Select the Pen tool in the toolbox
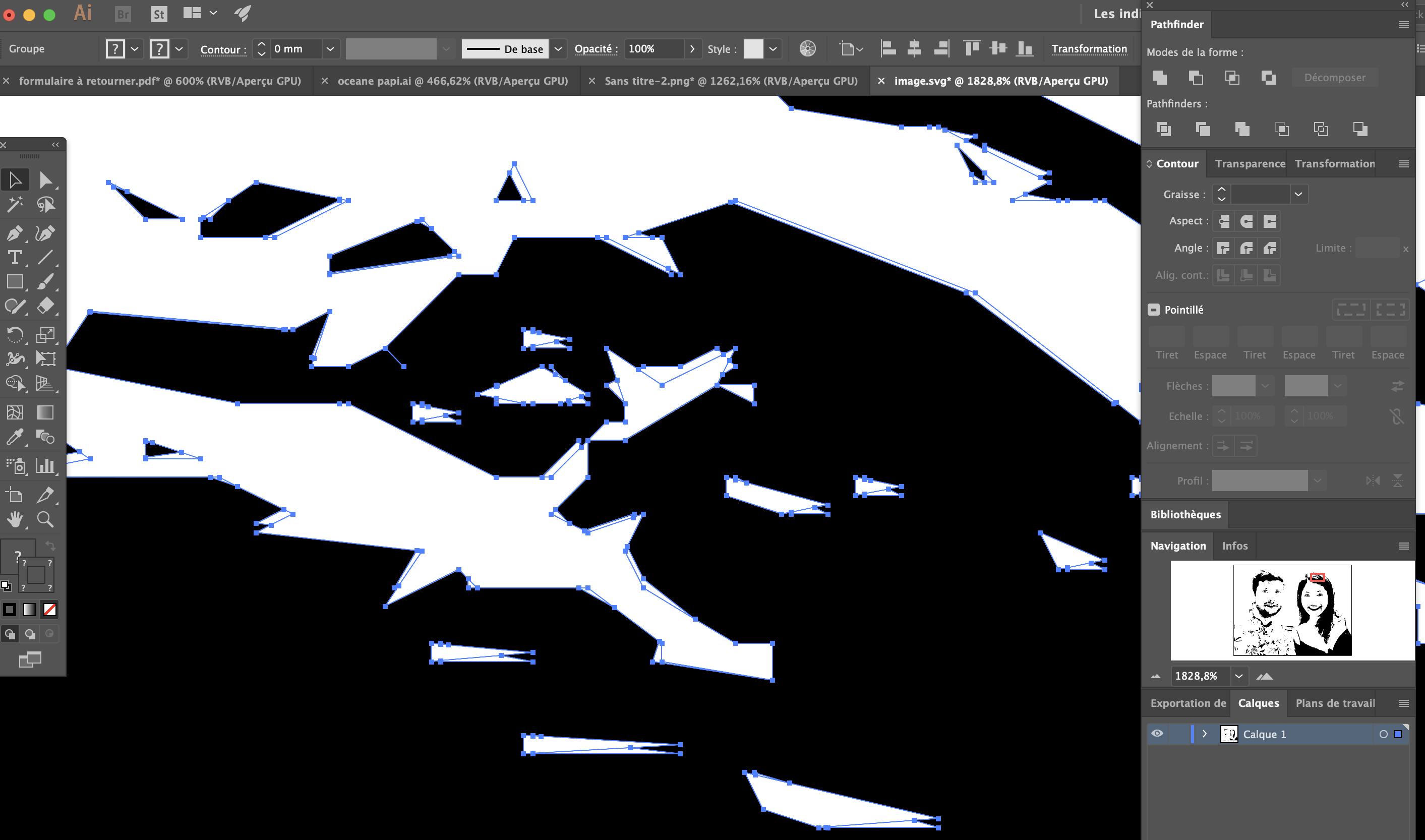 tap(15, 232)
